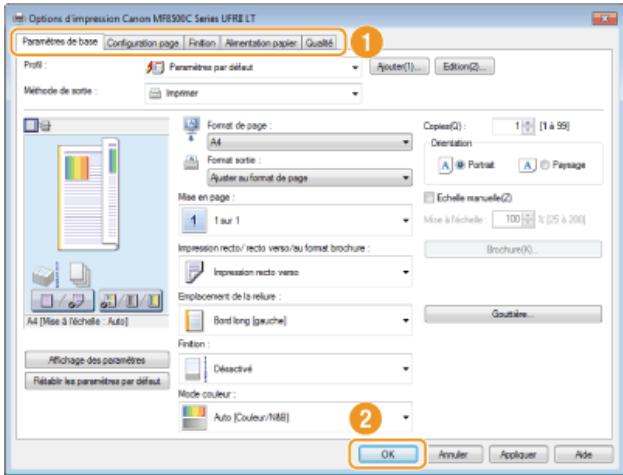Open help with the Aide button
Screen dimensions: 623x475
pos(584,454)
